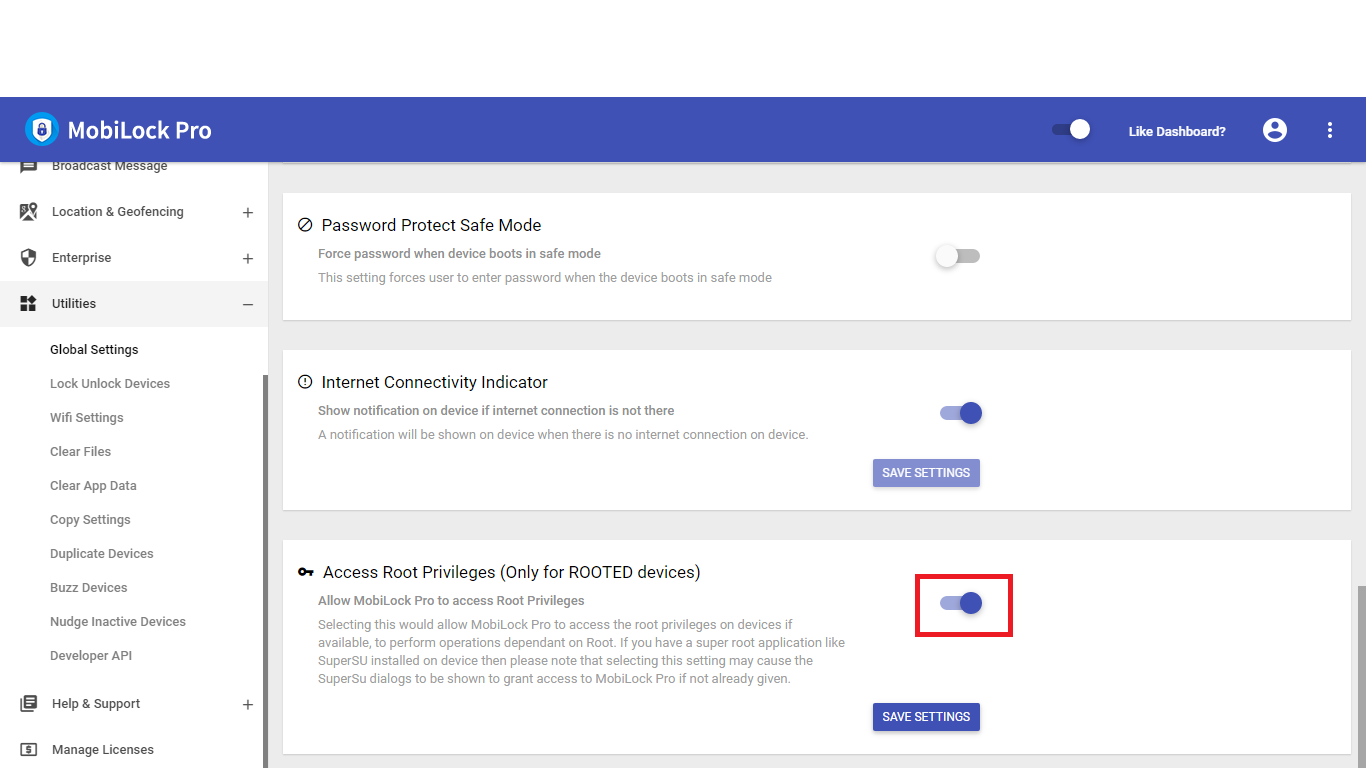Expand Location & Geofencing with plus sign
Screen dimensions: 1366x768
248,212
